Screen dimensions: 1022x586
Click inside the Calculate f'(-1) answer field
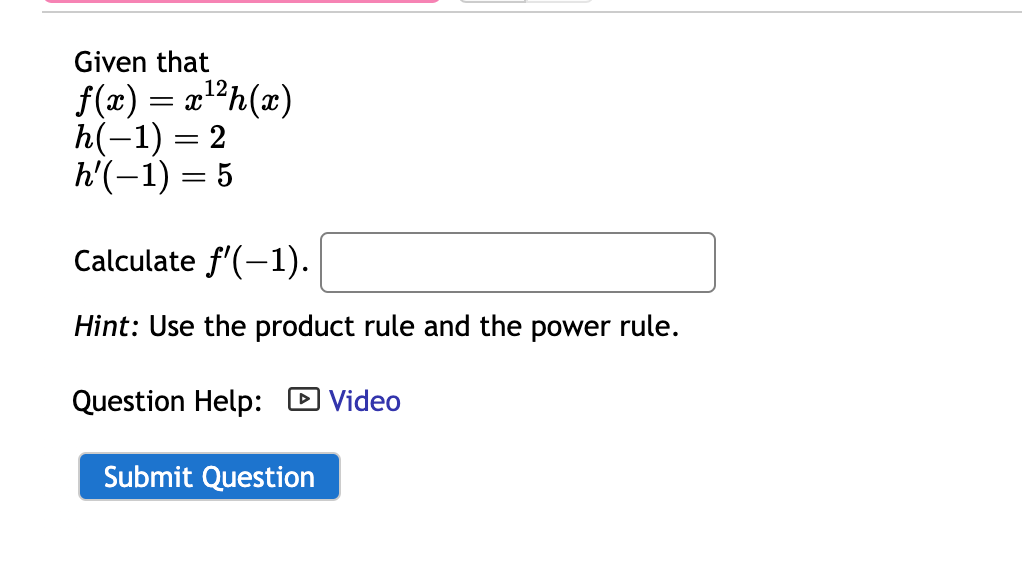tap(517, 262)
